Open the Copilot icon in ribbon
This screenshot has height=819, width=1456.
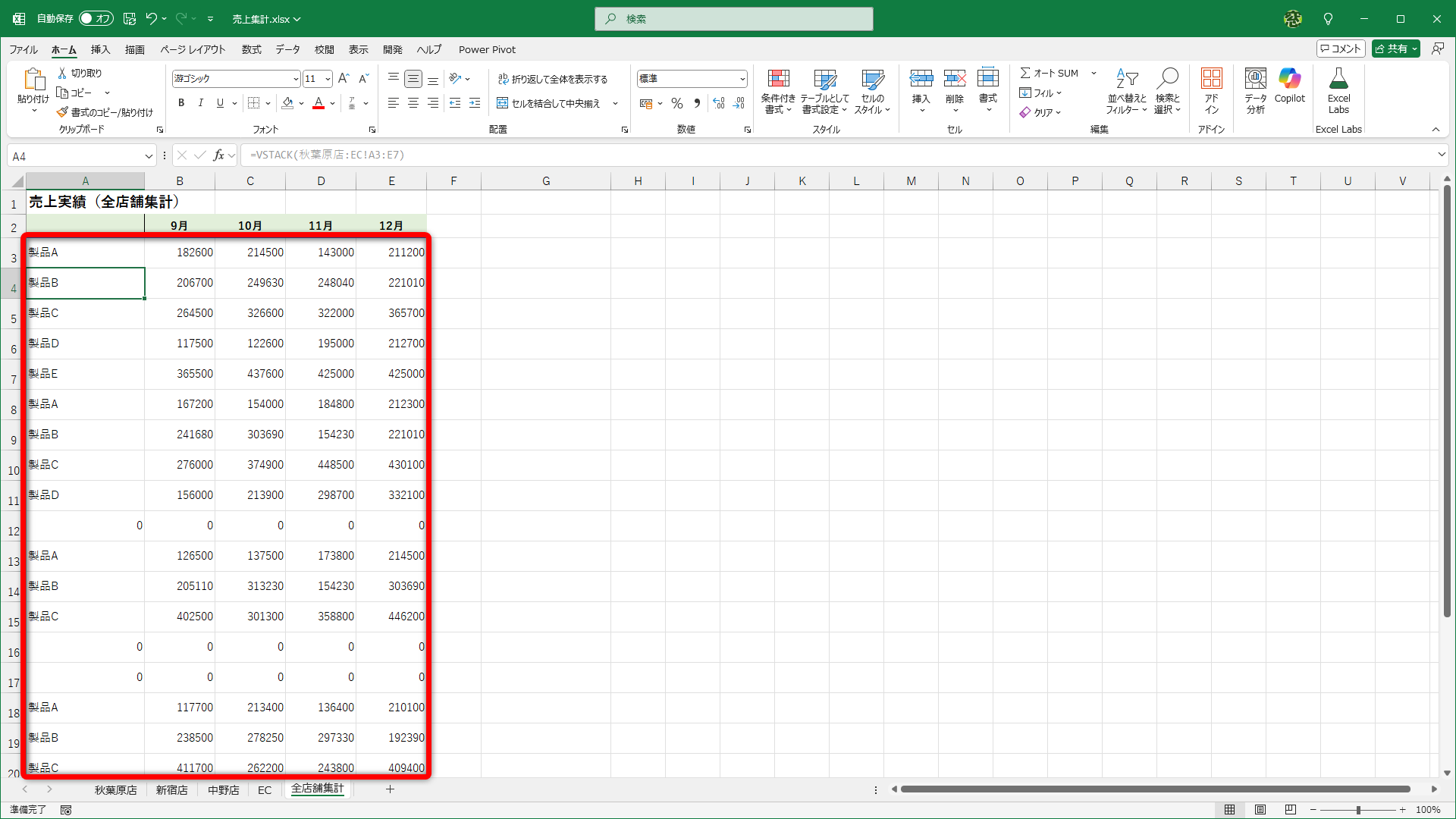[1289, 79]
